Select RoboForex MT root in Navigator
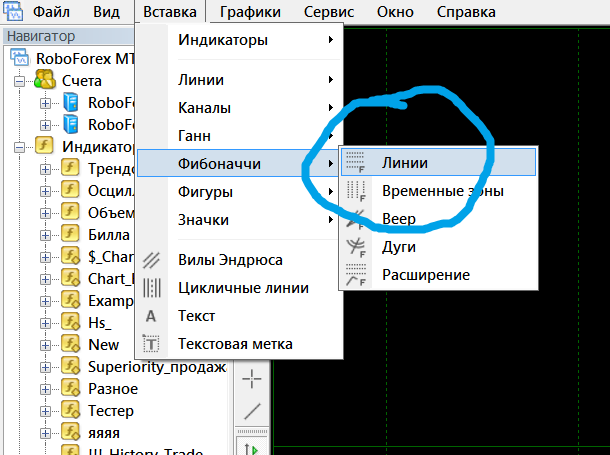Screen dimensions: 610x455 (x=85, y=59)
